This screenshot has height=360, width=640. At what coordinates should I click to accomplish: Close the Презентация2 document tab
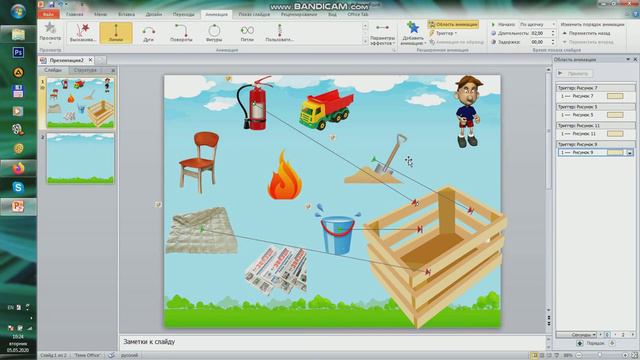(91, 60)
